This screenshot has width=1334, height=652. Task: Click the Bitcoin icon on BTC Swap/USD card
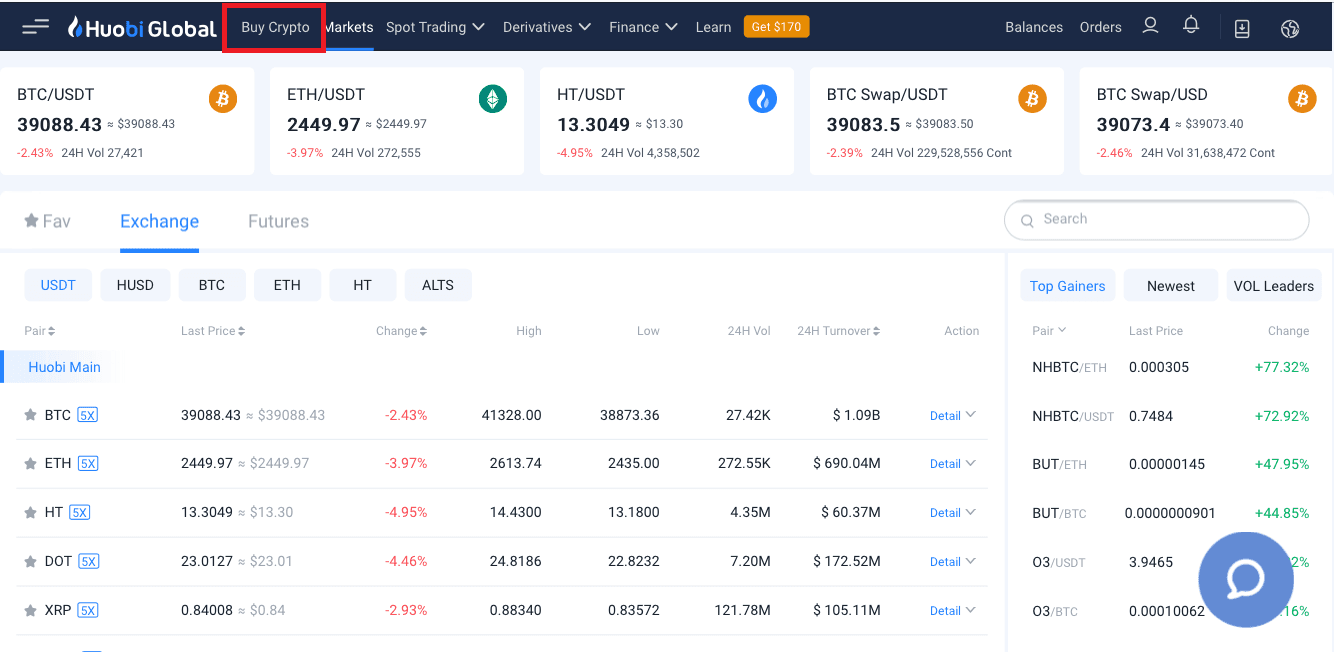pos(1301,98)
